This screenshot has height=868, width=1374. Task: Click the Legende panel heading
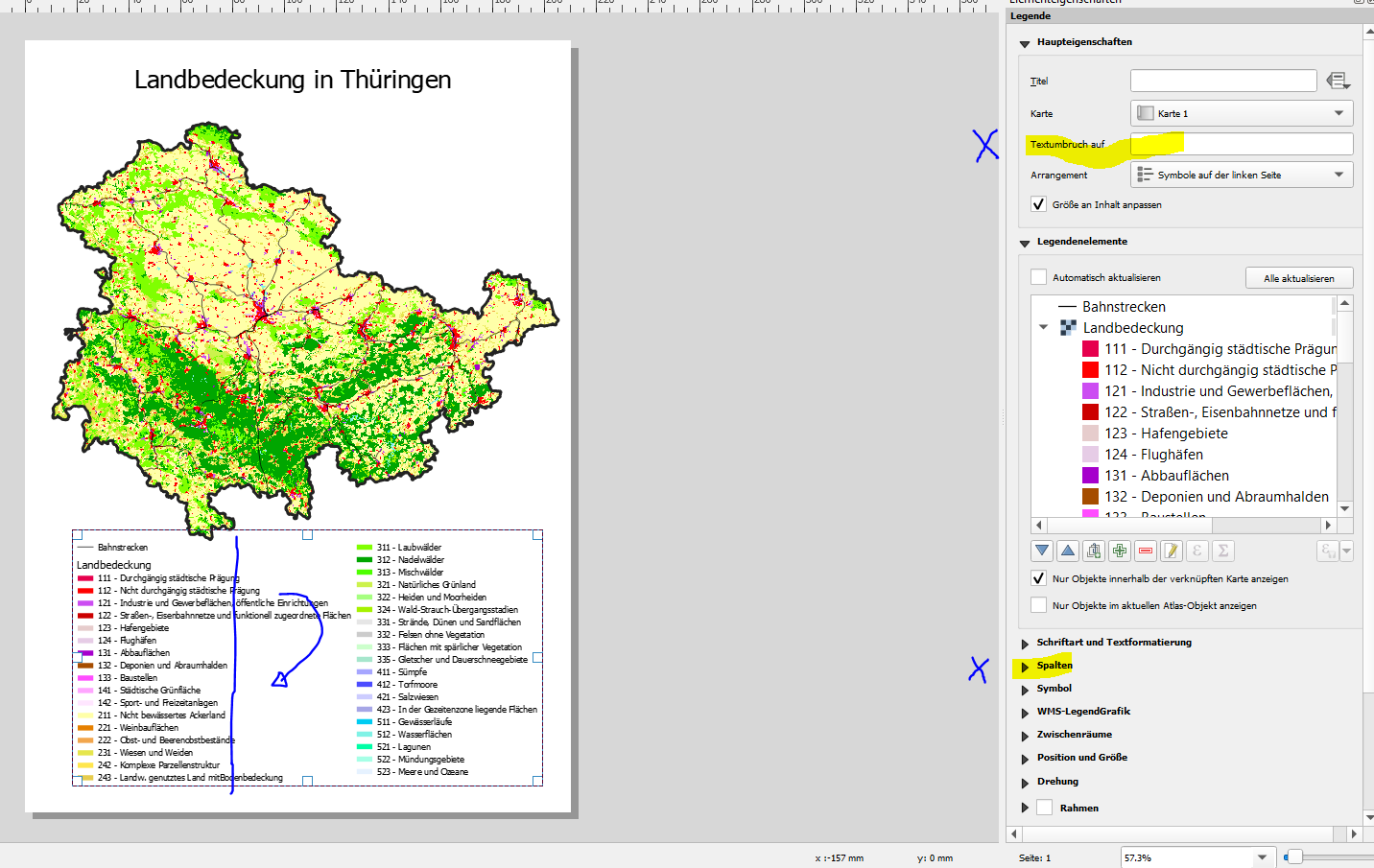(1030, 16)
